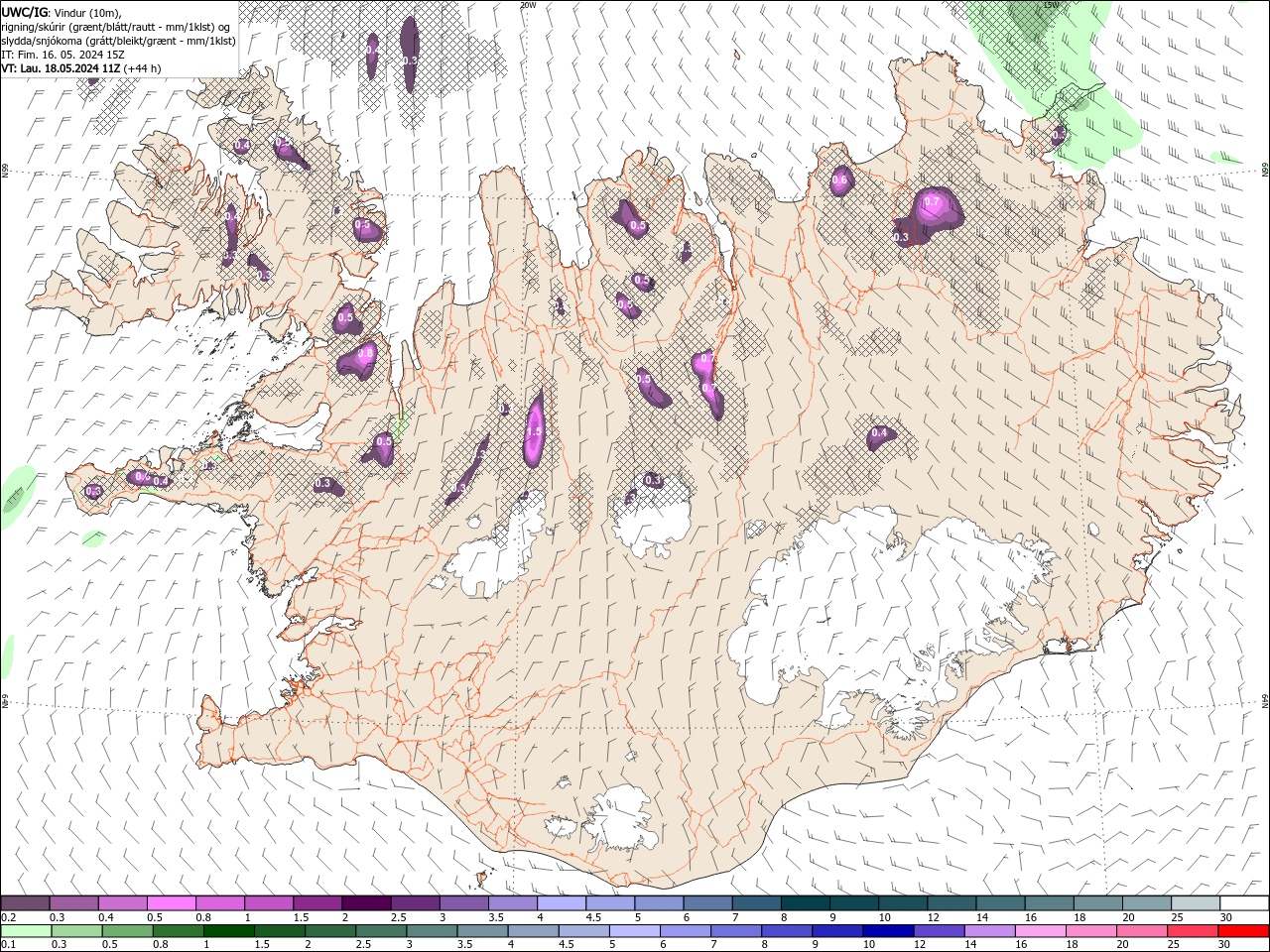Click the '4.5' label in the lower legend row
Image resolution: width=1270 pixels, height=952 pixels.
(x=566, y=945)
